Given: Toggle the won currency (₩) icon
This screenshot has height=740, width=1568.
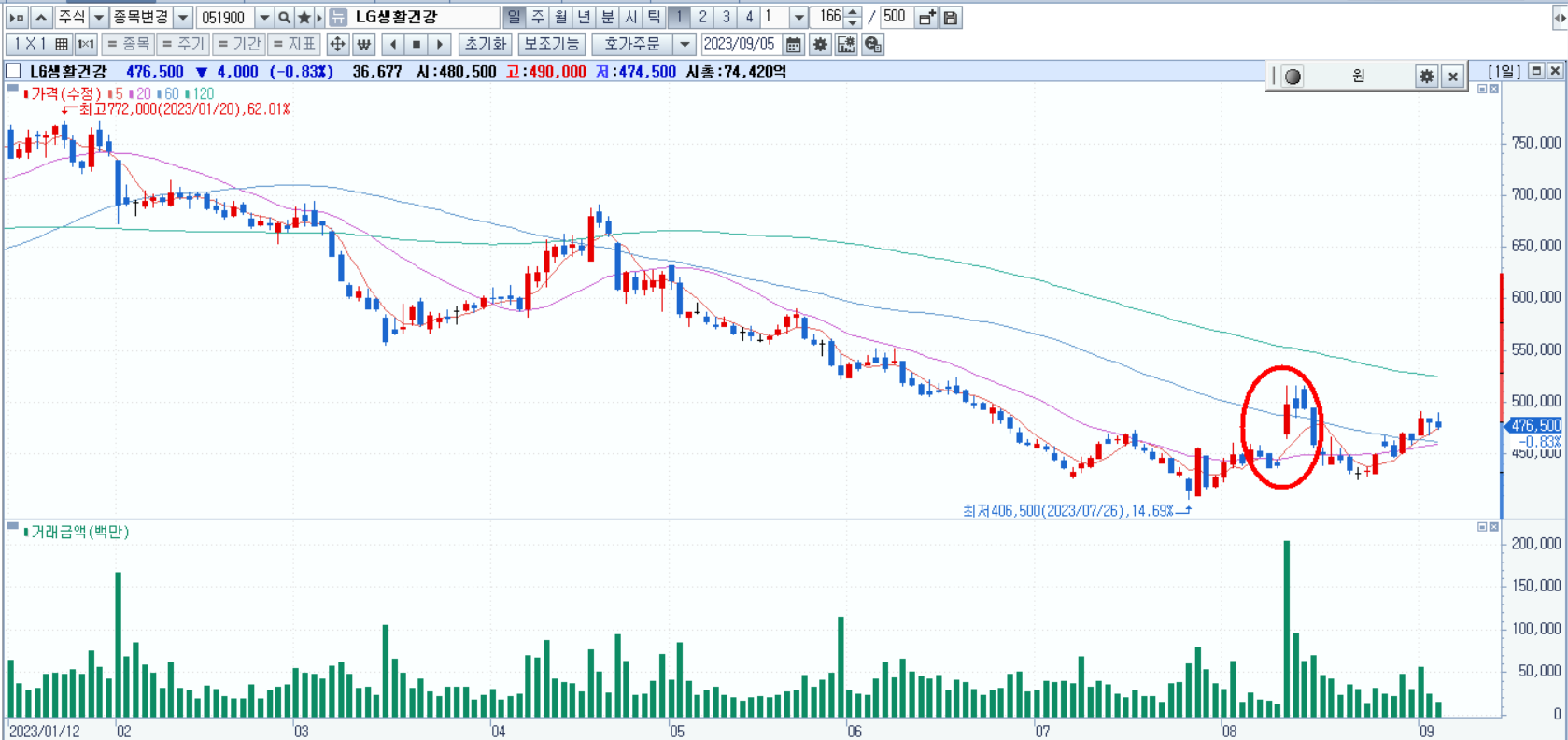Looking at the screenshot, I should click(x=364, y=44).
